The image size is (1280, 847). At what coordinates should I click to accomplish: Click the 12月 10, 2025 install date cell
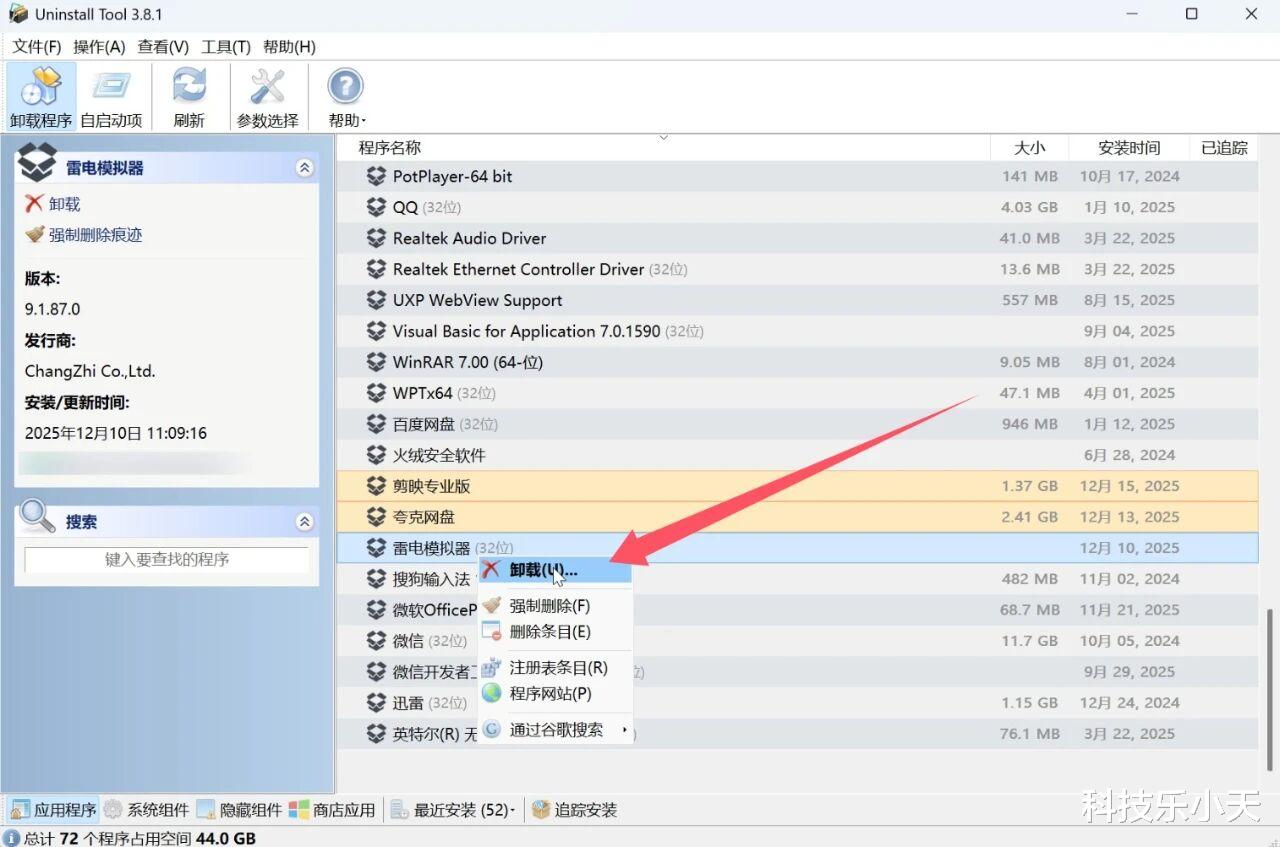tap(1129, 548)
